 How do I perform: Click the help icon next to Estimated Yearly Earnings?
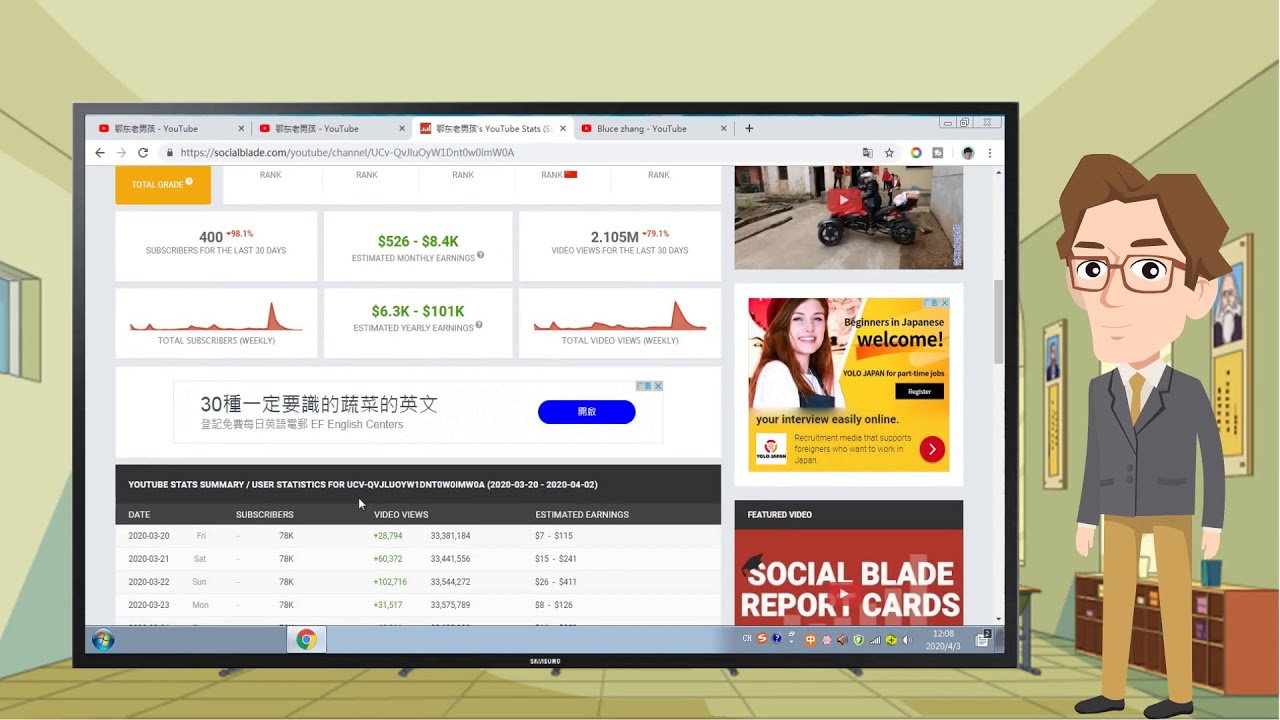(479, 325)
